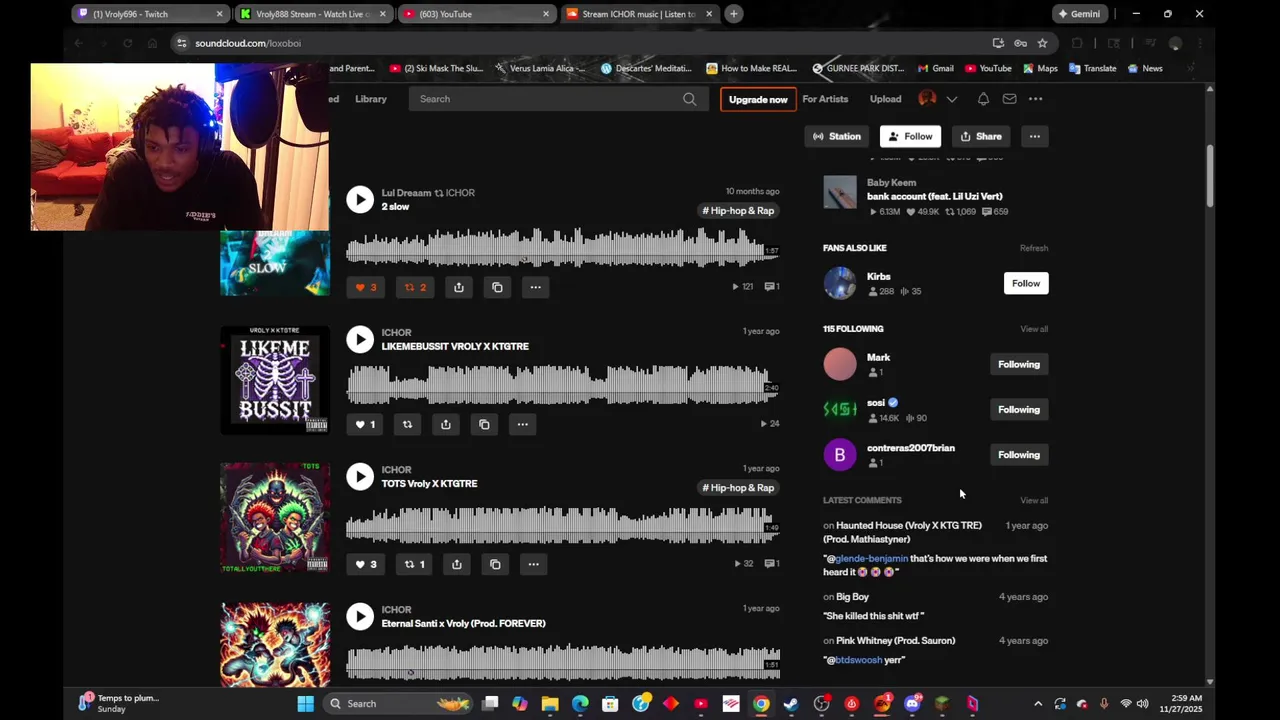Play Eternal Santi x Vroly track
Image resolution: width=1280 pixels, height=720 pixels.
360,616
